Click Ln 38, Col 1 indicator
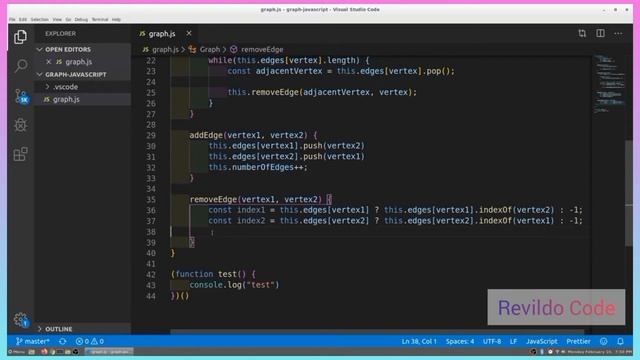 [419, 341]
